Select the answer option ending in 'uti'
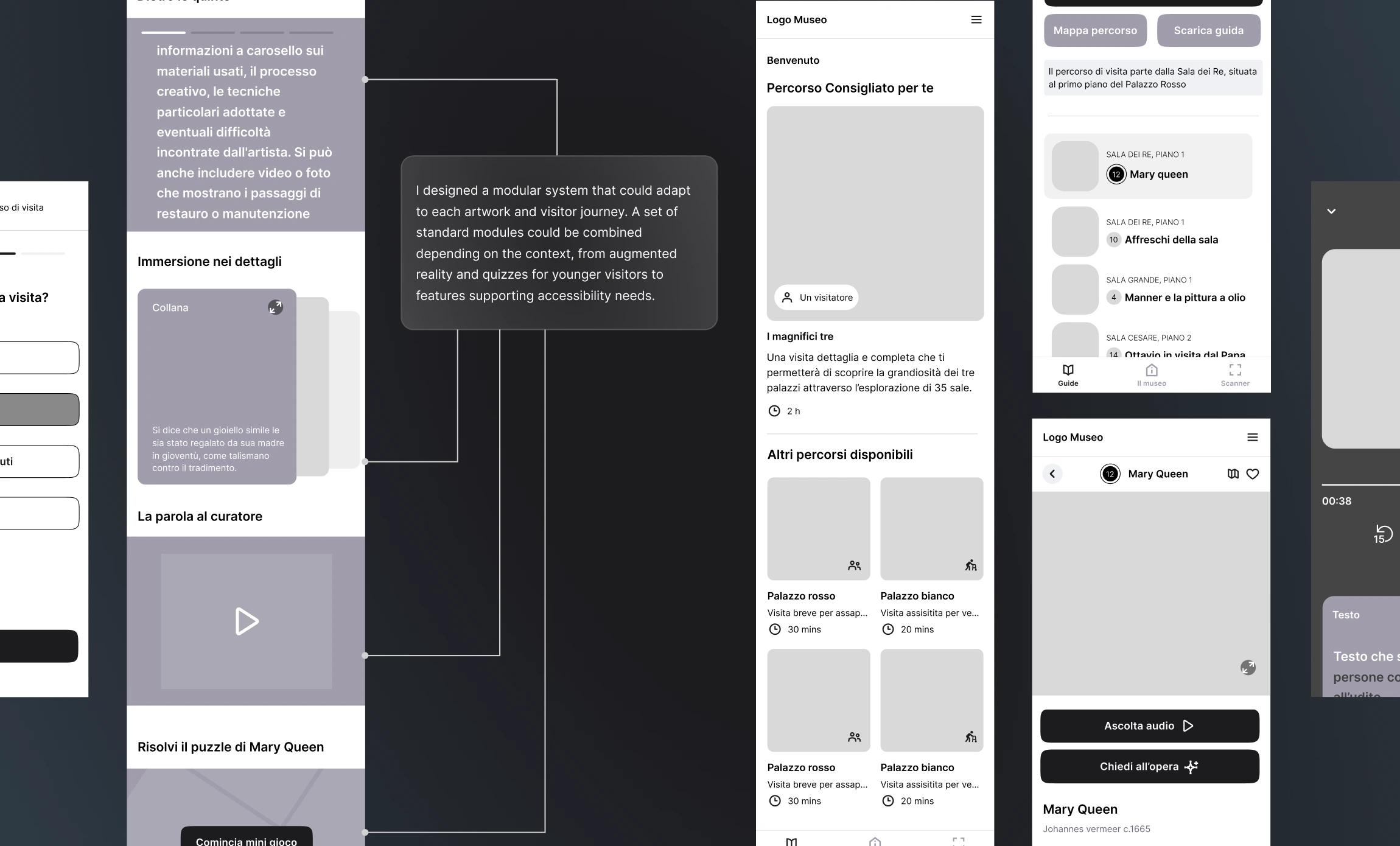The image size is (1400, 846). [x=40, y=461]
